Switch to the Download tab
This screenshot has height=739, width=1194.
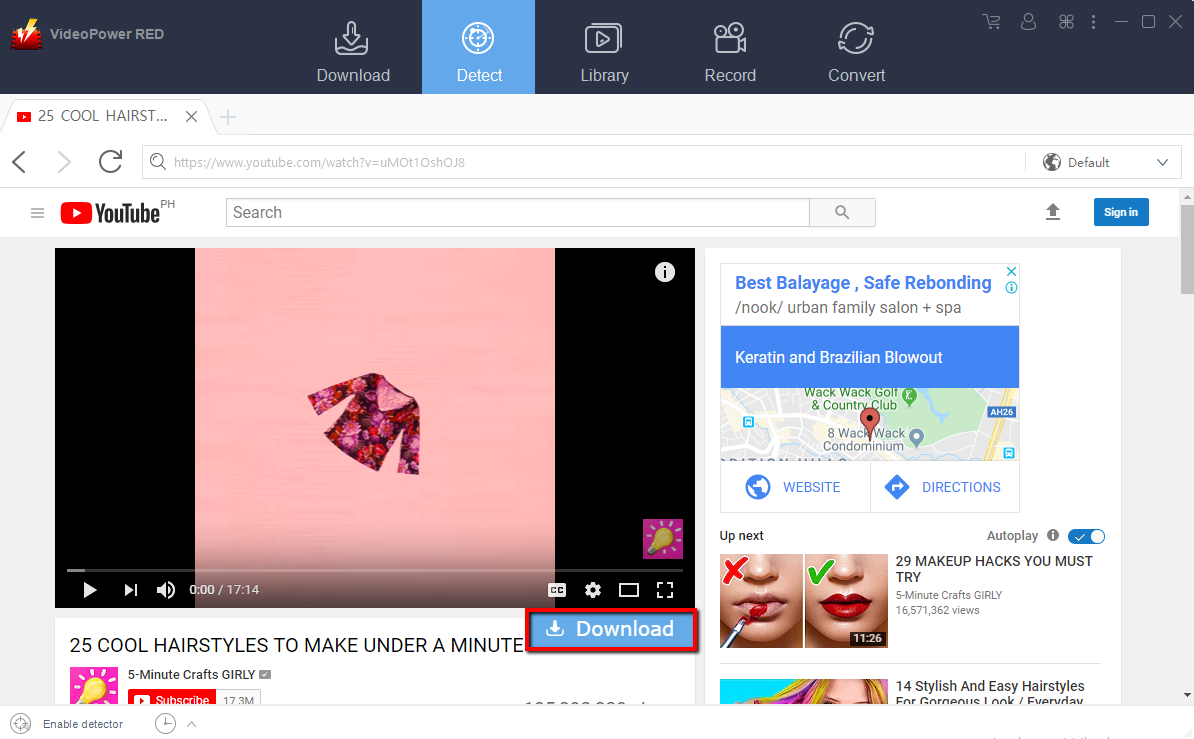353,47
